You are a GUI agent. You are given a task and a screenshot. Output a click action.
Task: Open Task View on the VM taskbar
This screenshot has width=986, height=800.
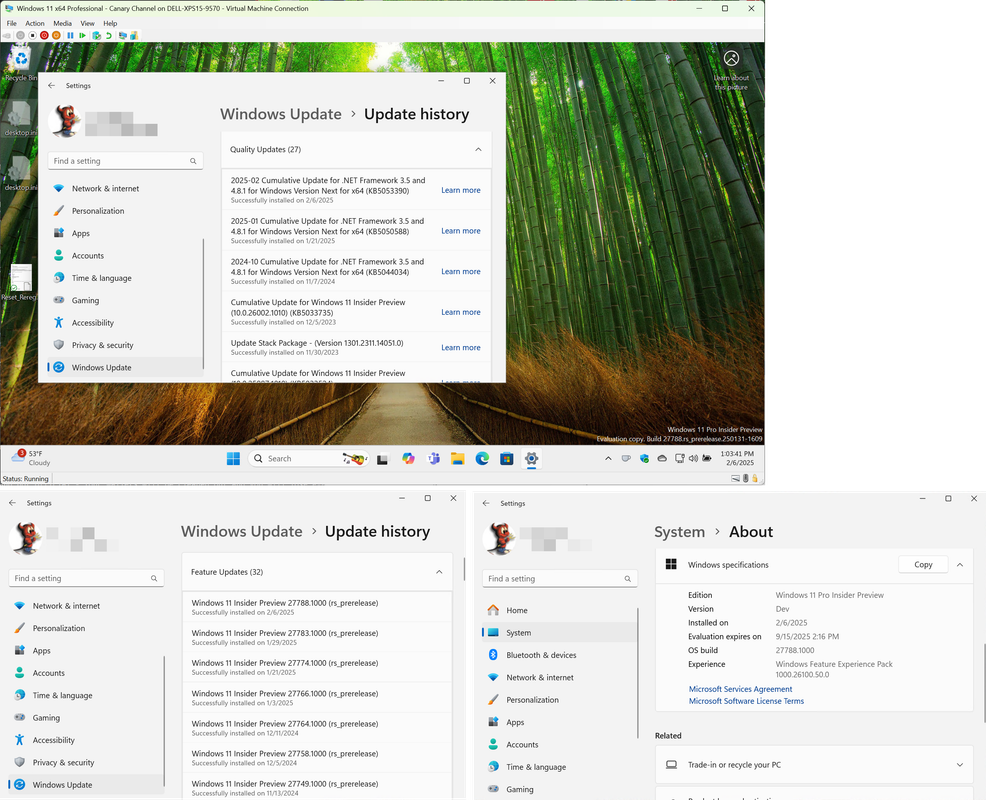(382, 458)
